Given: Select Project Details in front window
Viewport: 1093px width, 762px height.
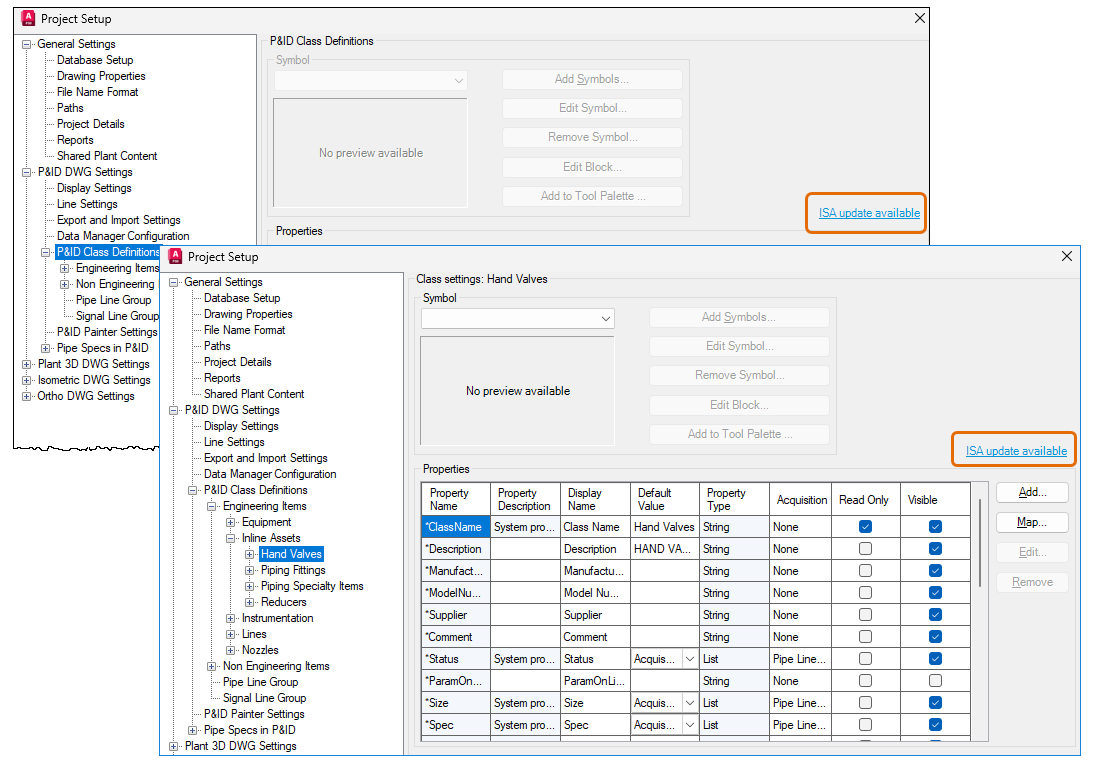Looking at the screenshot, I should (x=238, y=362).
